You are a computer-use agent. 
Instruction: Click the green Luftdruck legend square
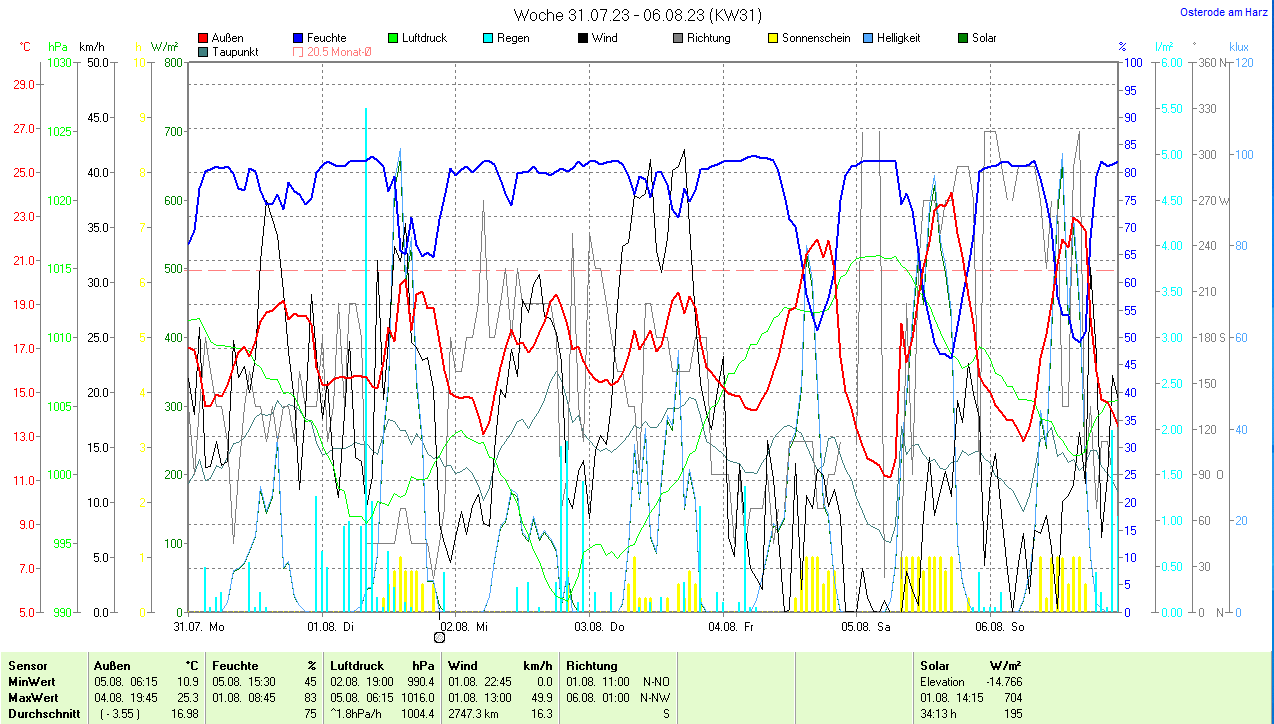click(393, 39)
